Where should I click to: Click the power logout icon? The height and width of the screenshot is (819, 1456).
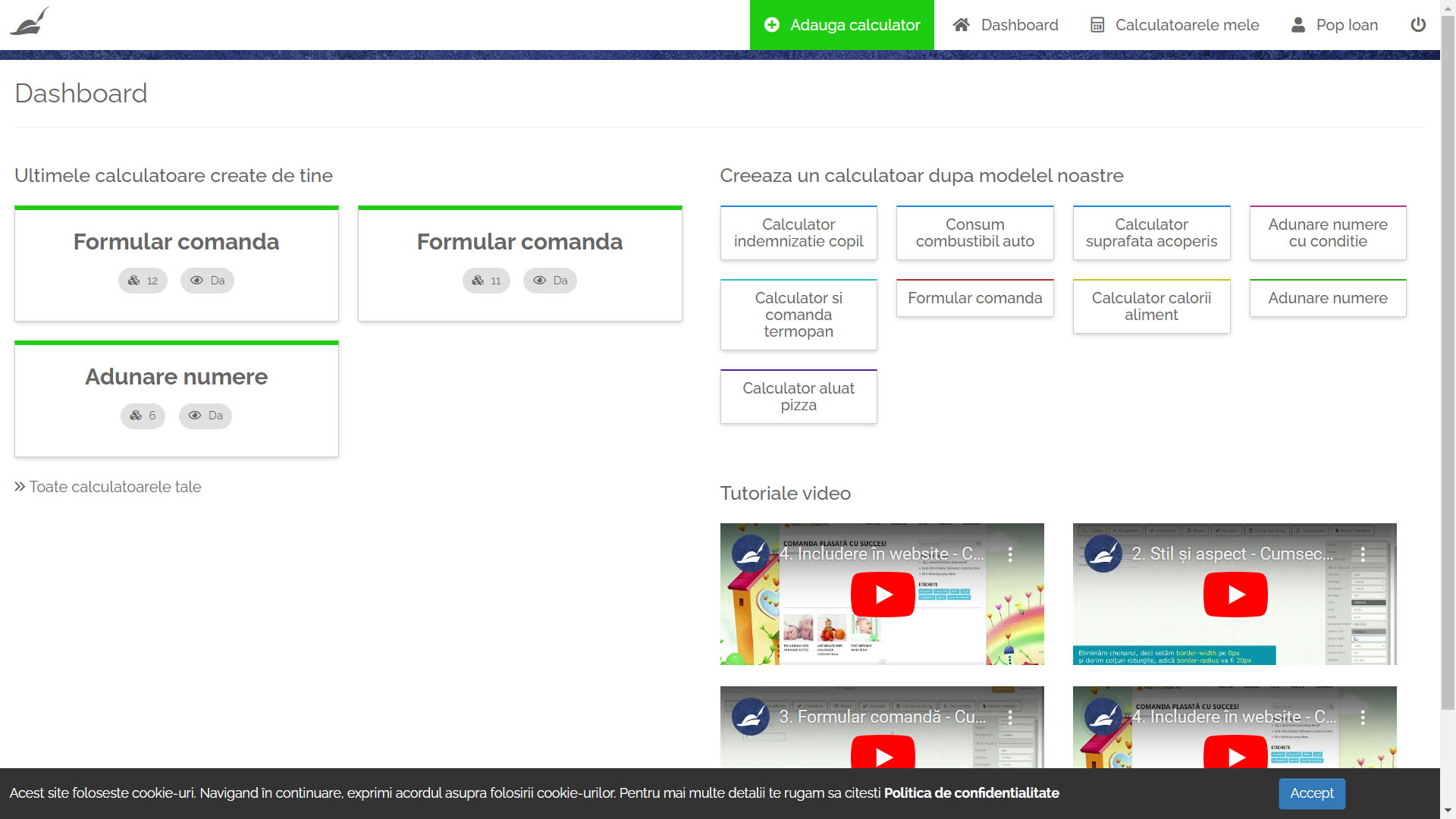pos(1417,25)
